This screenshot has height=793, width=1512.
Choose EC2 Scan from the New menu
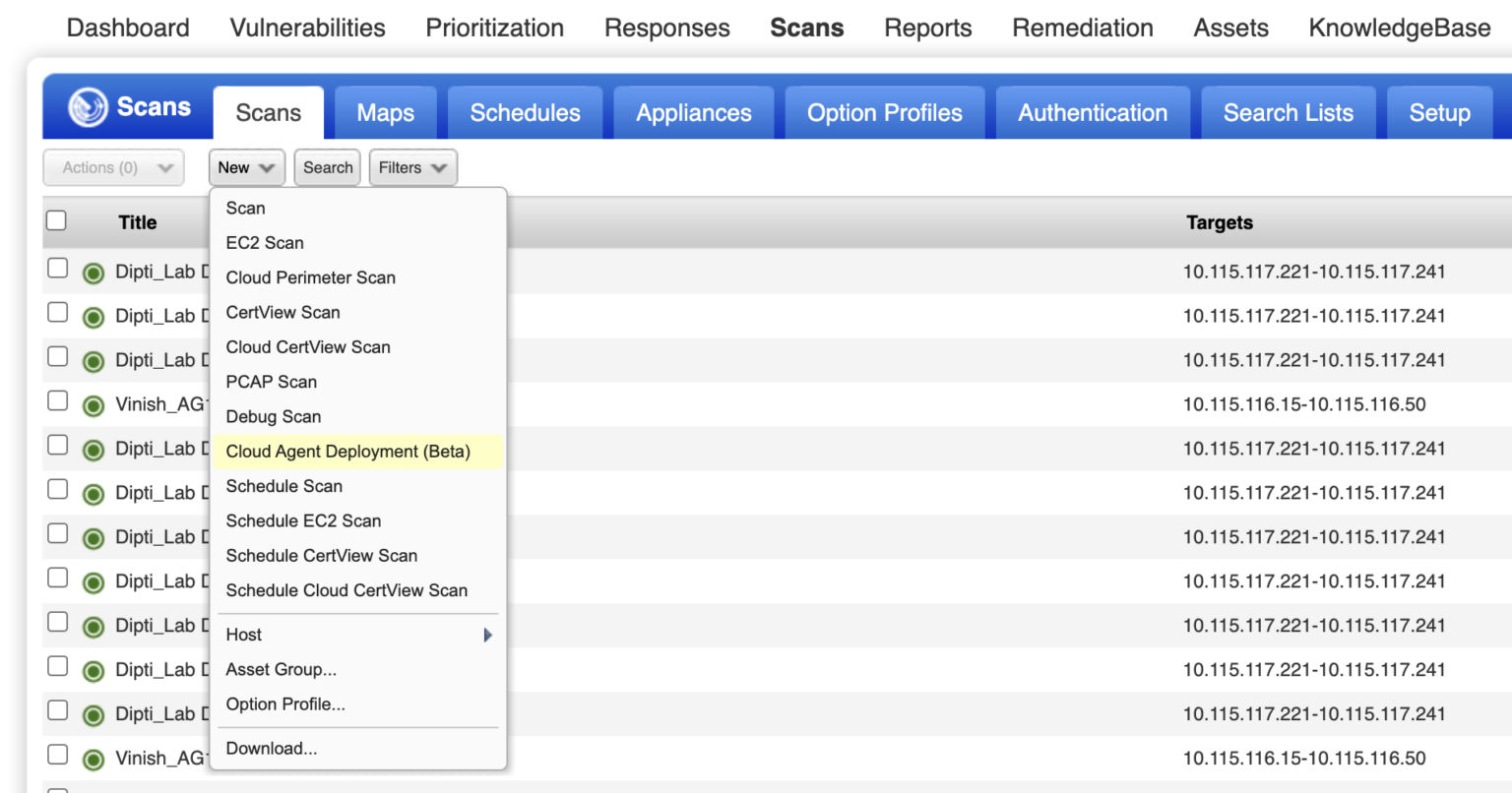(x=264, y=242)
